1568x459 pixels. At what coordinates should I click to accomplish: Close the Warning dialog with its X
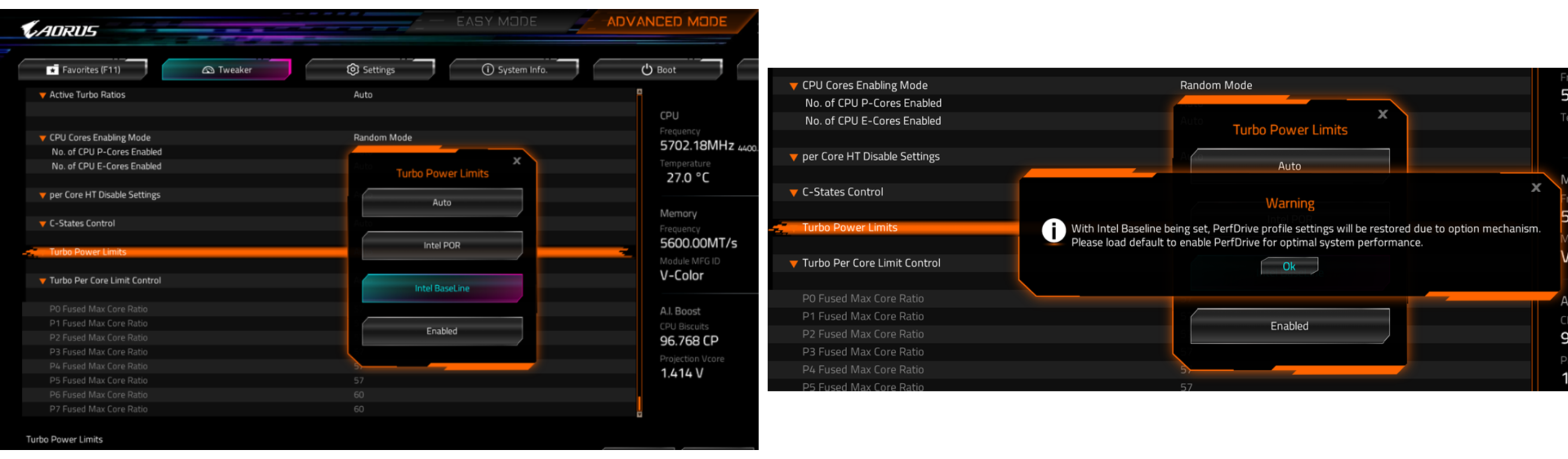[1536, 187]
